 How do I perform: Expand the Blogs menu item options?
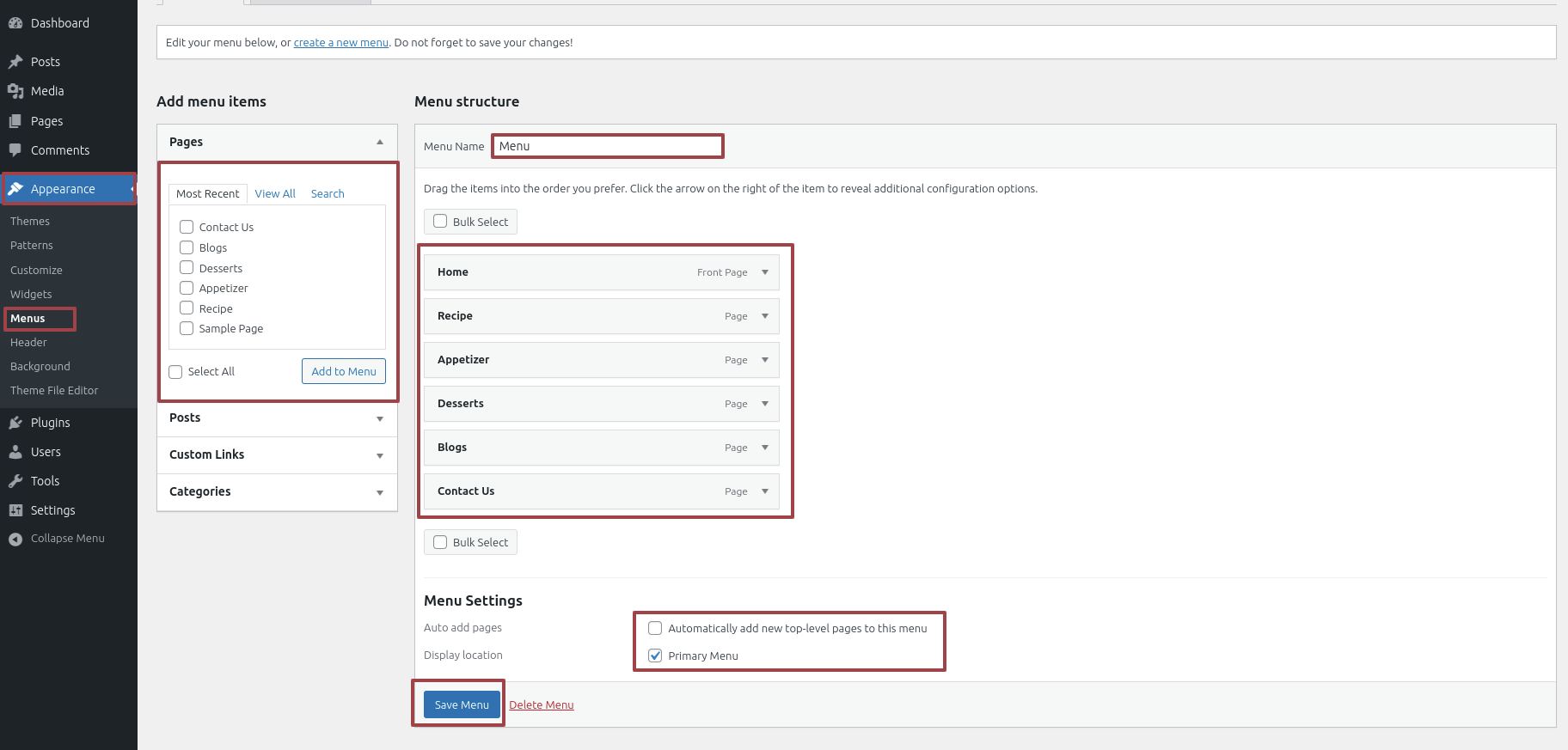point(765,448)
